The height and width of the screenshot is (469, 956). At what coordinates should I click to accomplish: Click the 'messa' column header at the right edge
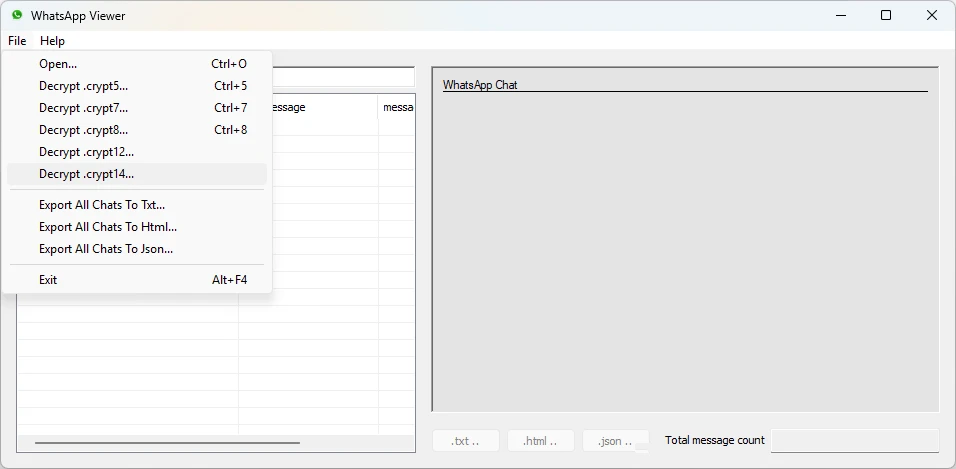(397, 107)
